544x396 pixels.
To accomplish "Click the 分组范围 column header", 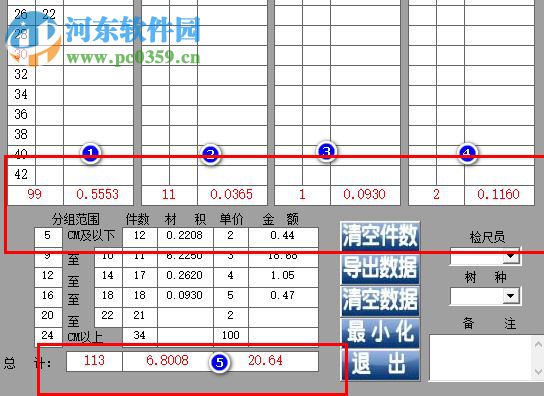I will pos(76,219).
